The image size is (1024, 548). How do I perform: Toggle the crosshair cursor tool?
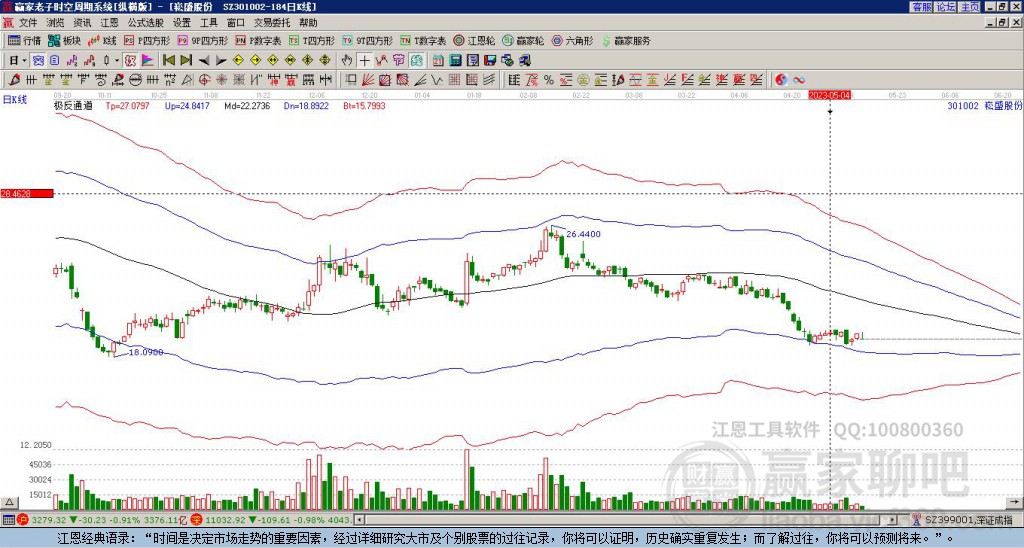364,60
